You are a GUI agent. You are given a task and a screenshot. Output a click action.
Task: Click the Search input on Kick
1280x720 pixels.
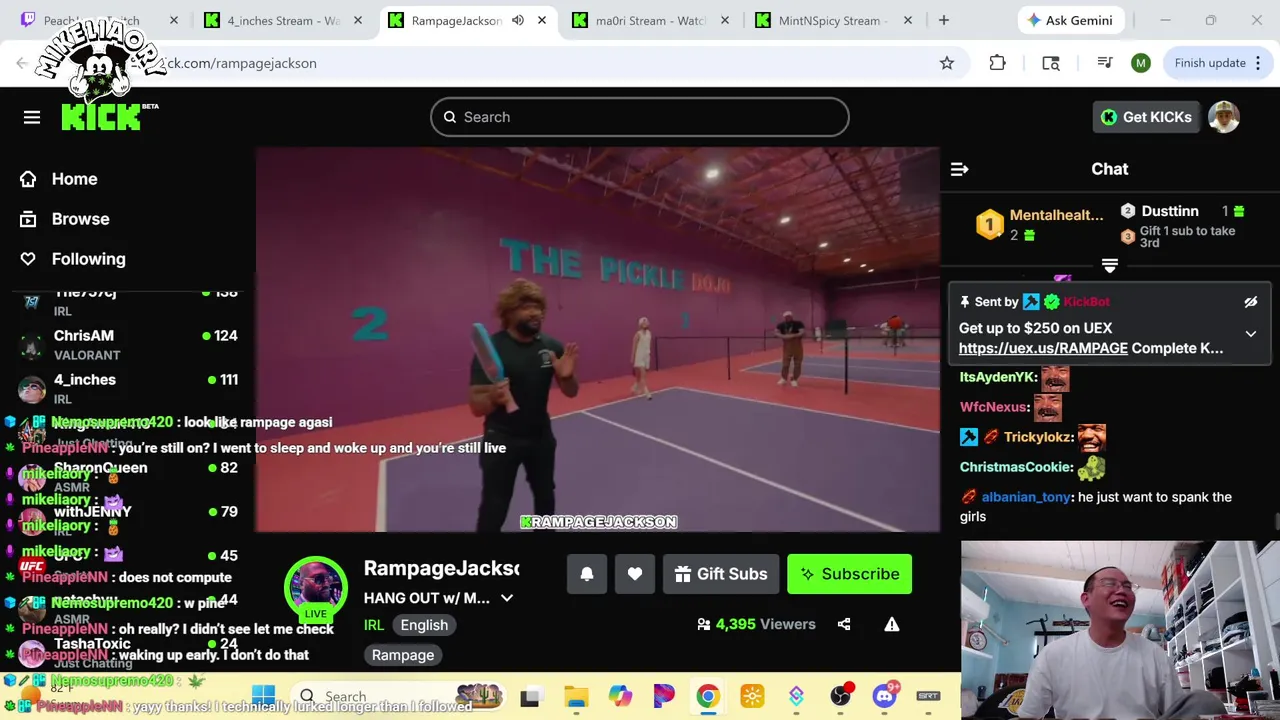640,117
